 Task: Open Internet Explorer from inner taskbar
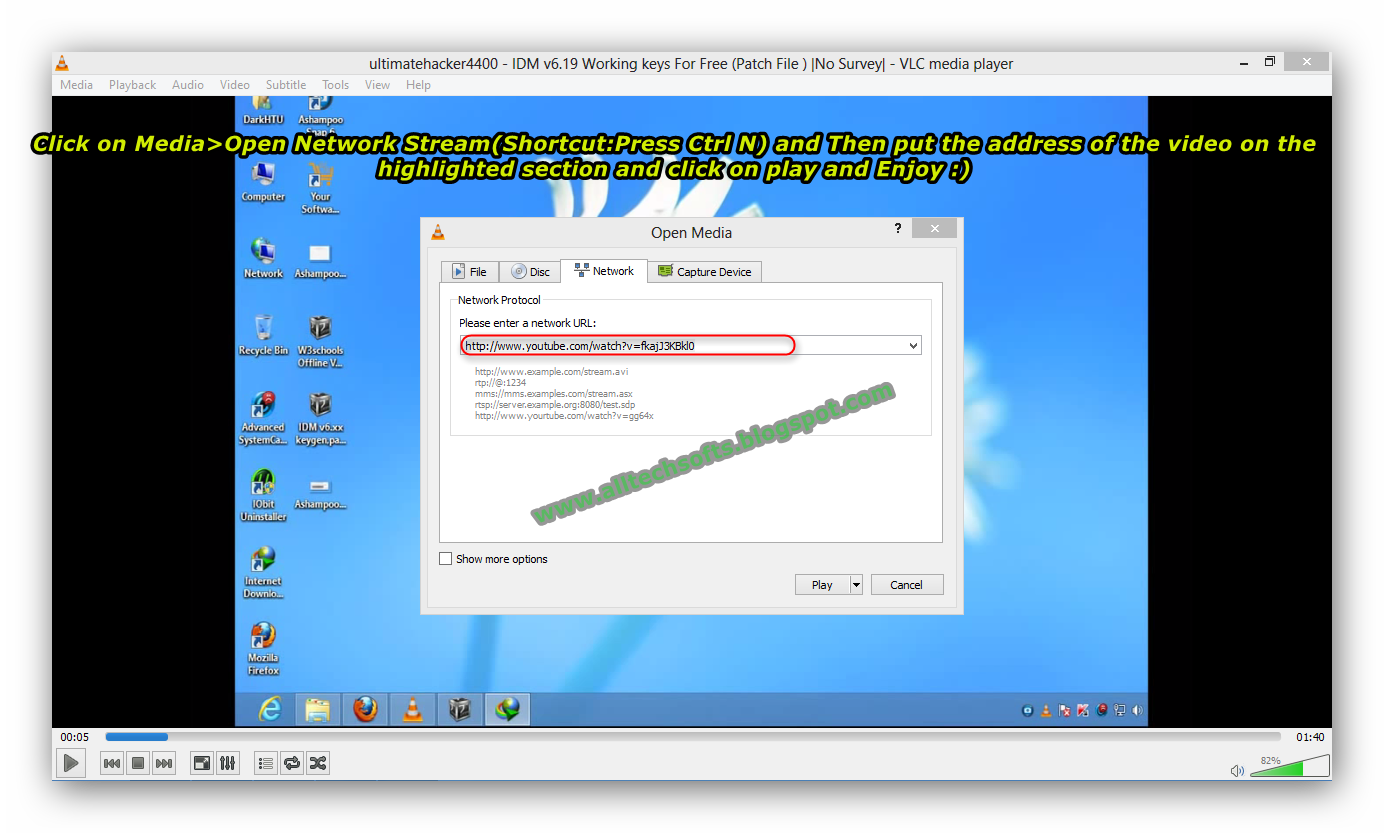[x=270, y=710]
